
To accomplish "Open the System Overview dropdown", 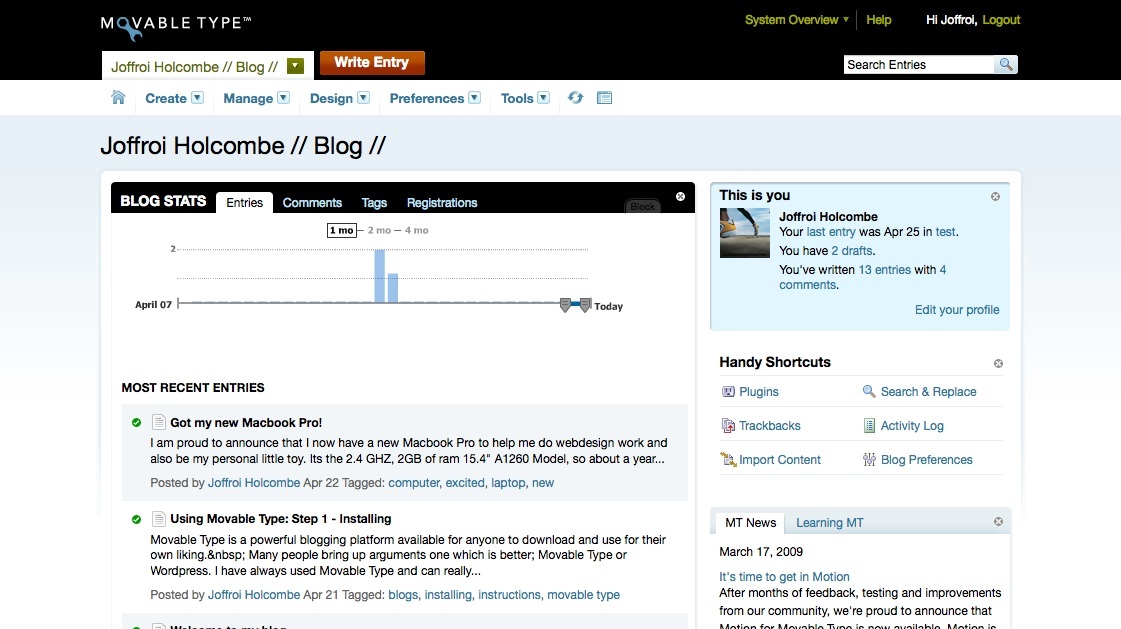I will coord(796,20).
